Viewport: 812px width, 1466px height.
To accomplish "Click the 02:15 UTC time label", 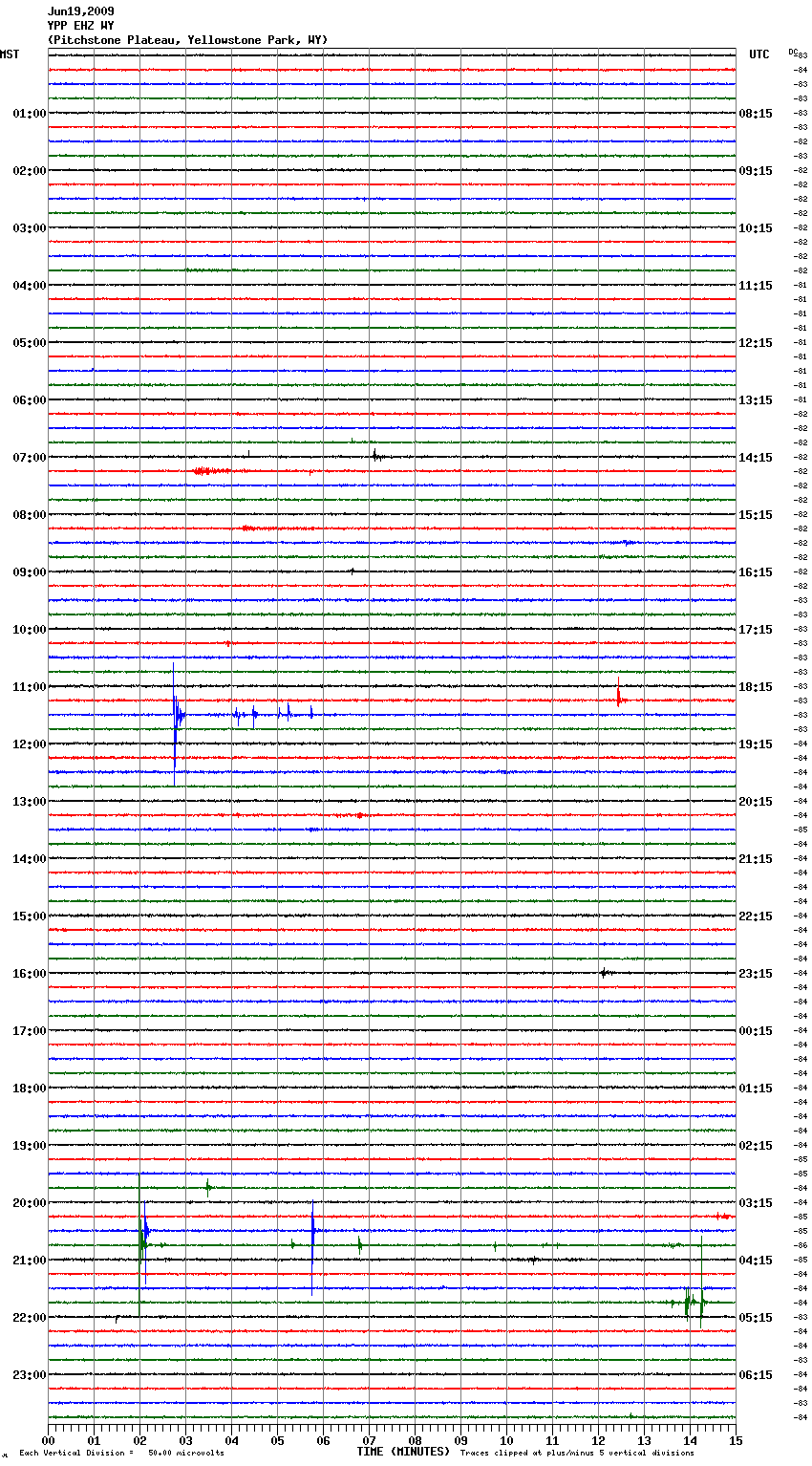I will click(x=756, y=1146).
